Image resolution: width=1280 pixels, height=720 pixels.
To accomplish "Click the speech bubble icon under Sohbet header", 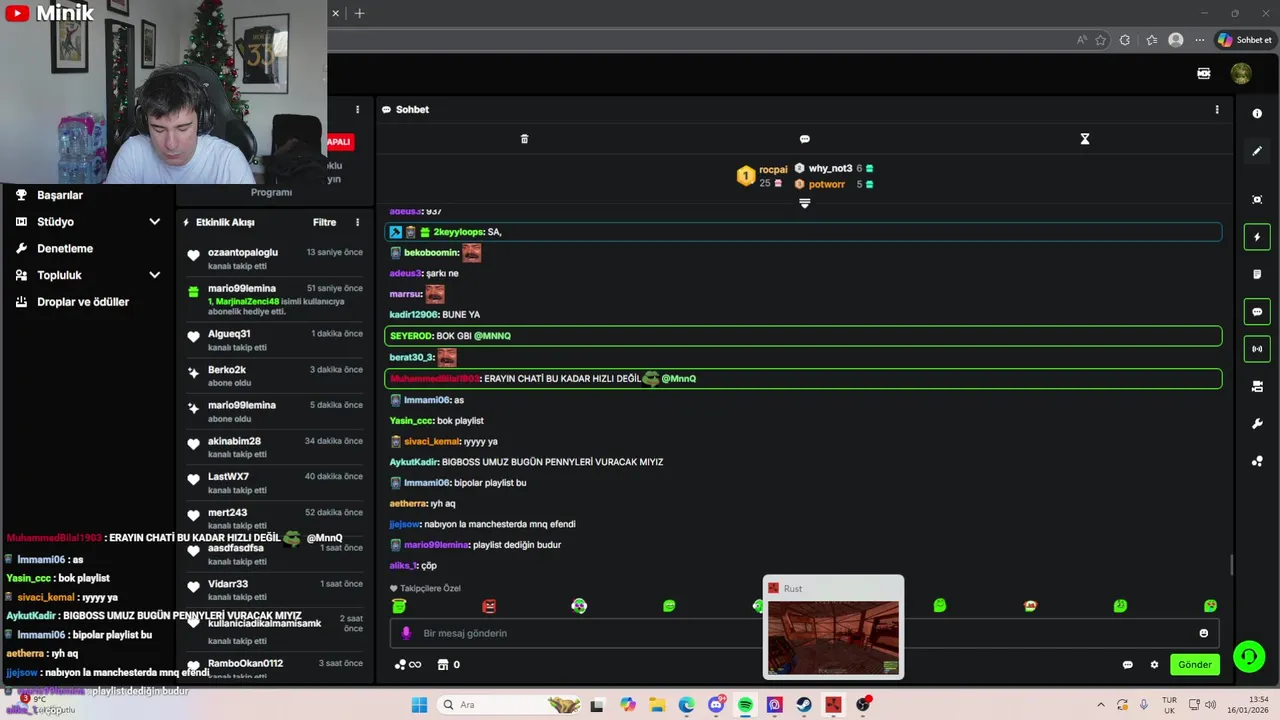I will coord(804,139).
